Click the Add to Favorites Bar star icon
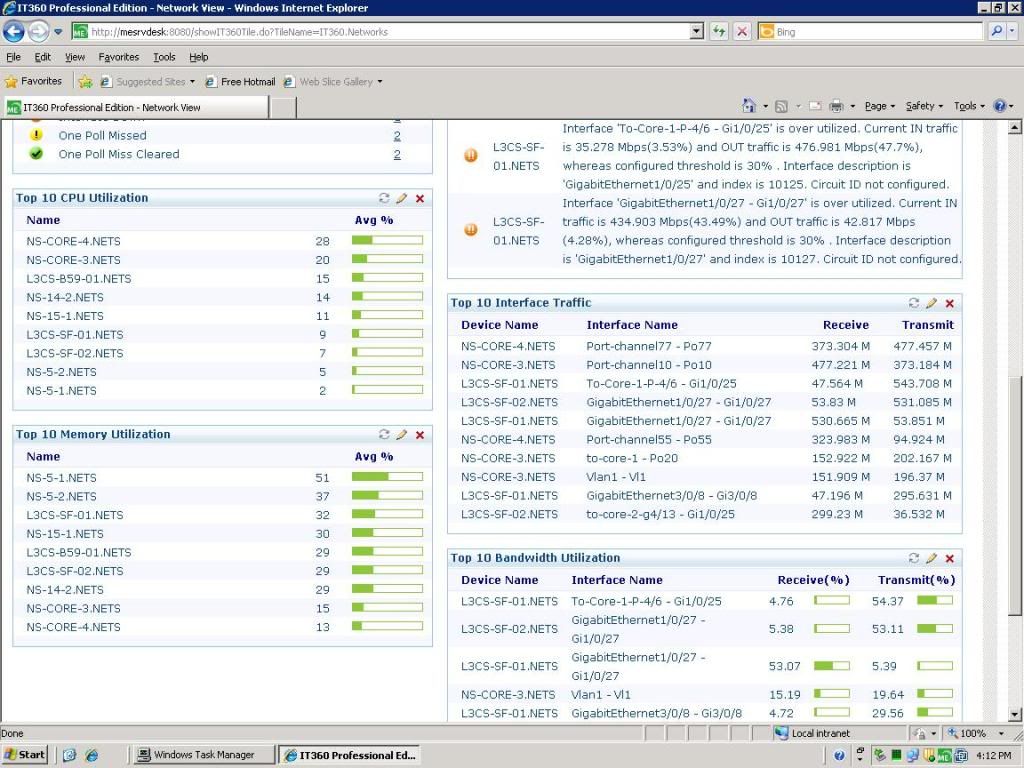 click(x=85, y=82)
